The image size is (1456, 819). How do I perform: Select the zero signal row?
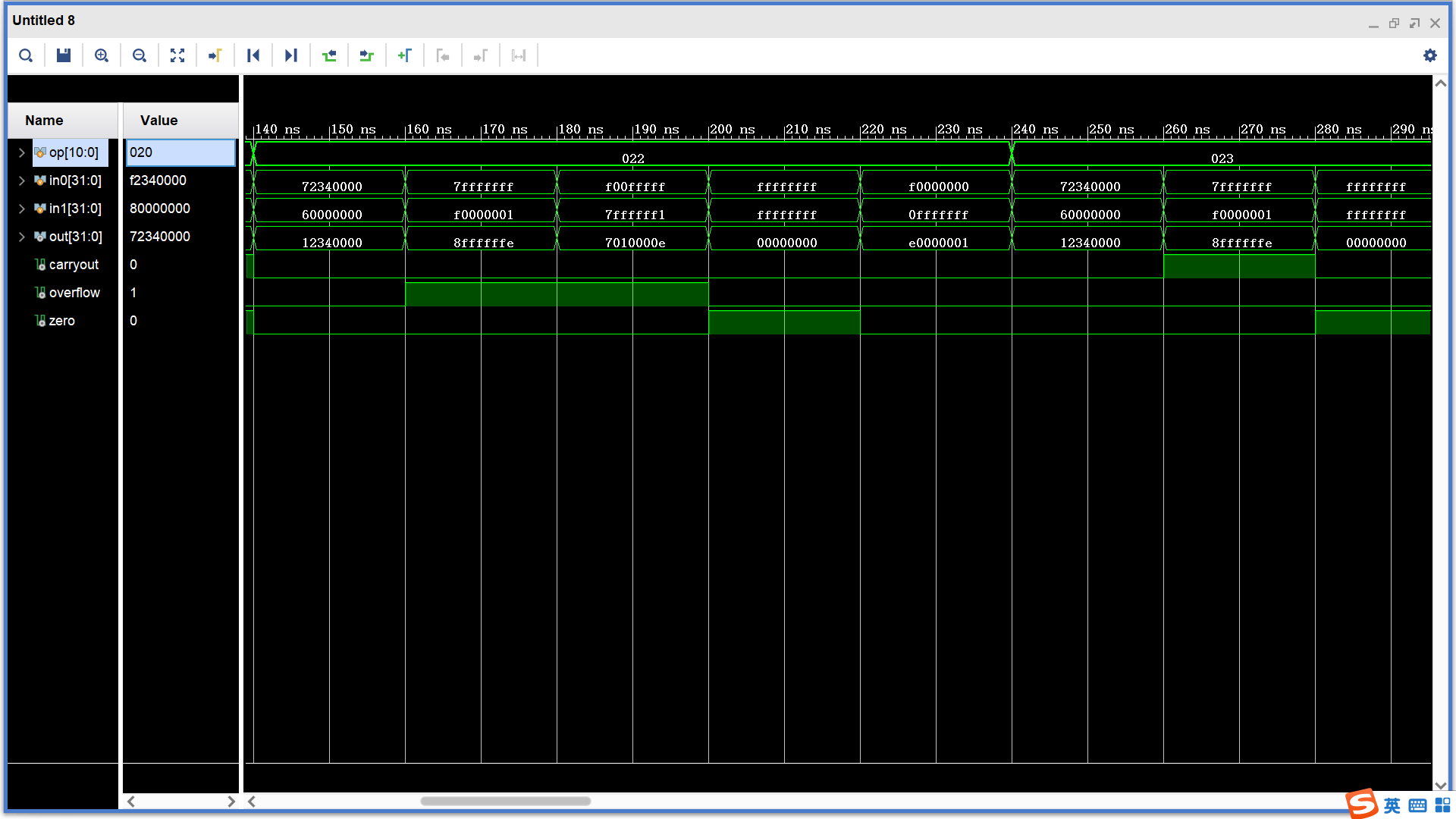[61, 321]
